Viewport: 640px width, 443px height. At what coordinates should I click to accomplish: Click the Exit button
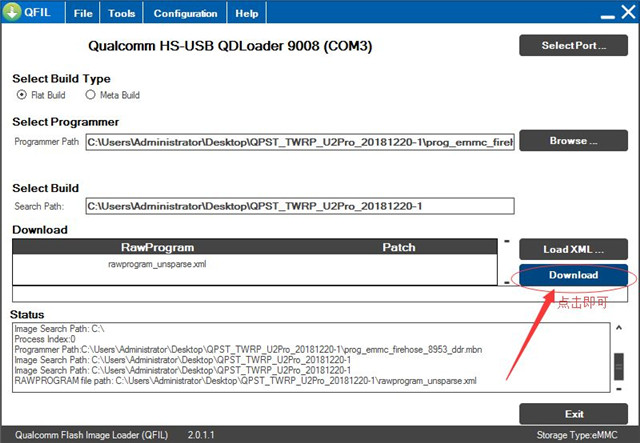click(573, 414)
